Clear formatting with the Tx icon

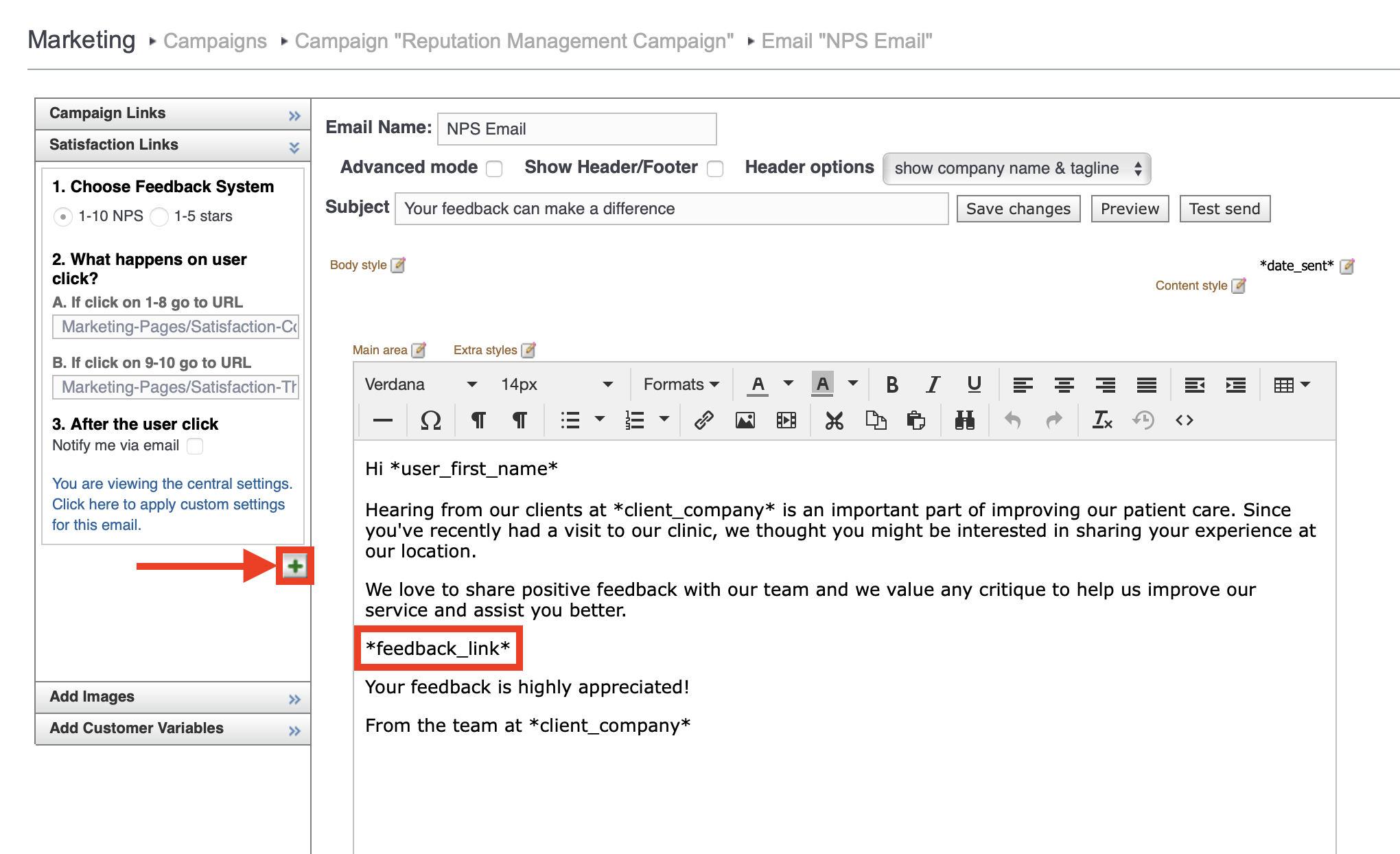[x=1101, y=419]
